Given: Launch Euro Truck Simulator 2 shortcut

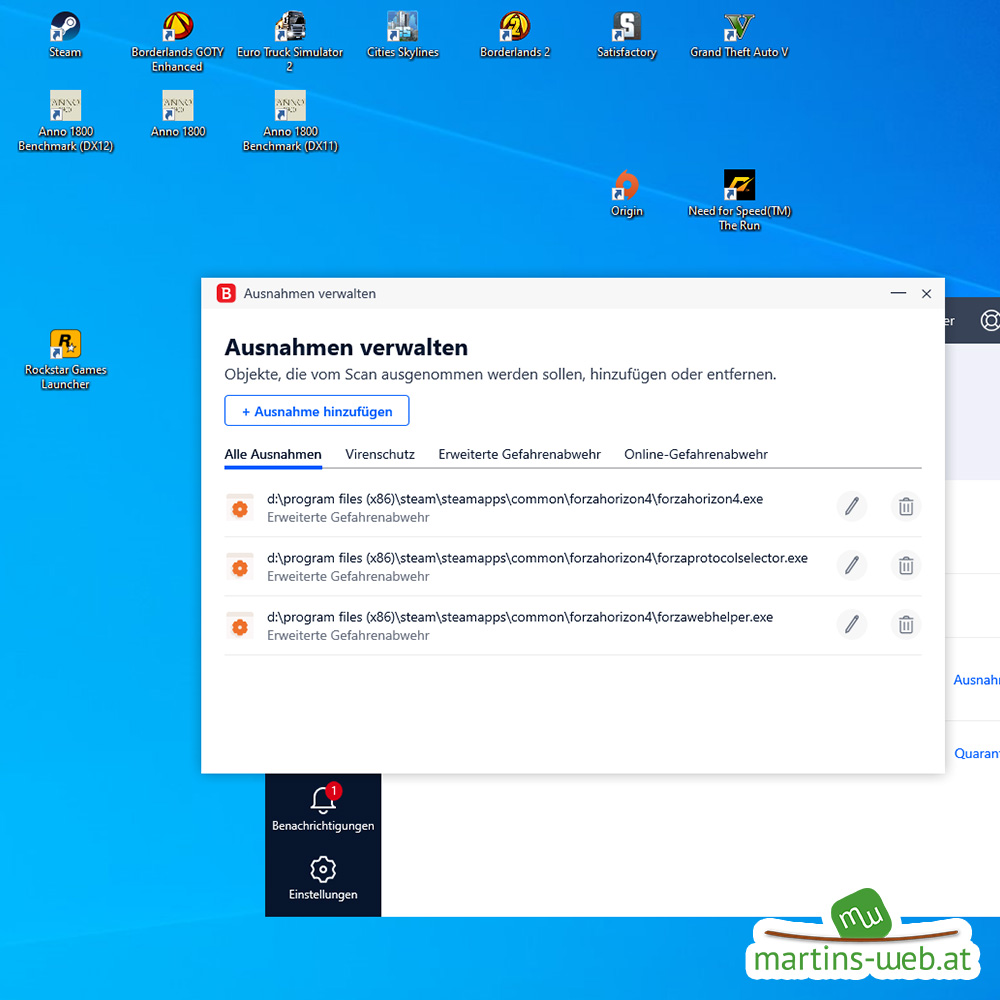Looking at the screenshot, I should [290, 42].
